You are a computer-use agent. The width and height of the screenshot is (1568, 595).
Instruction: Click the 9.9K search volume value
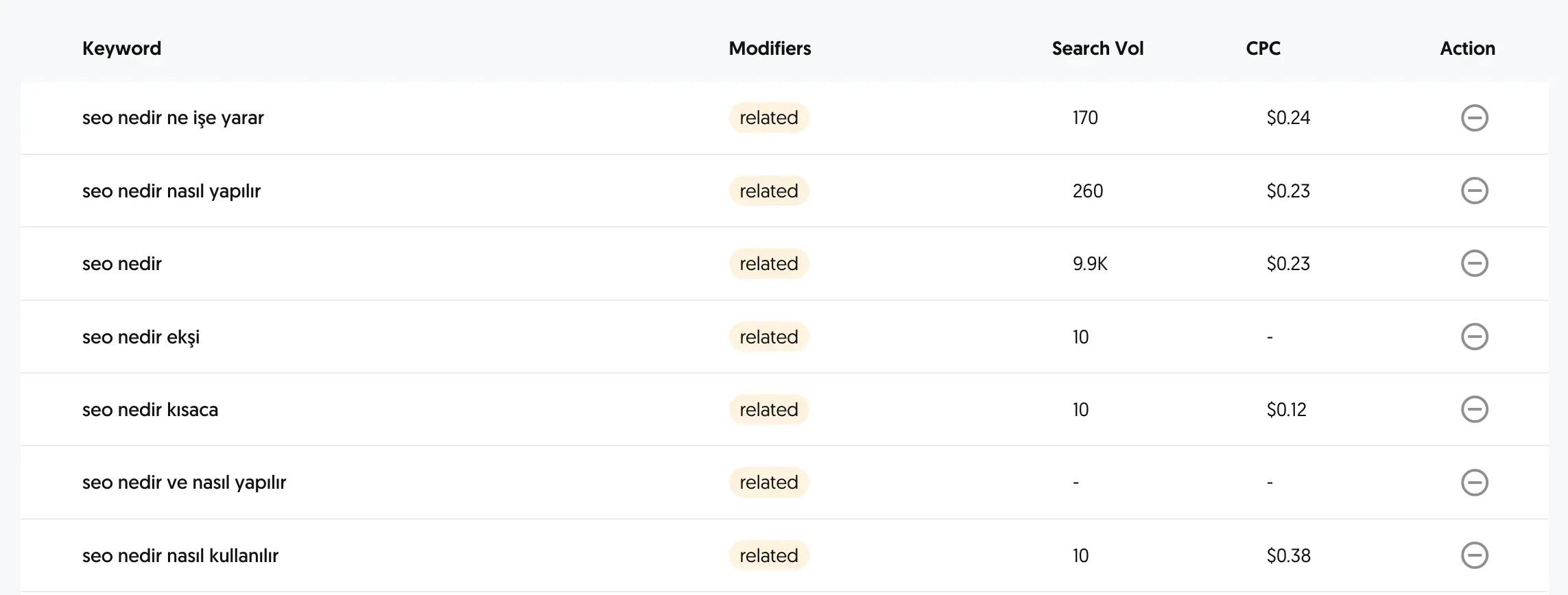(1090, 264)
